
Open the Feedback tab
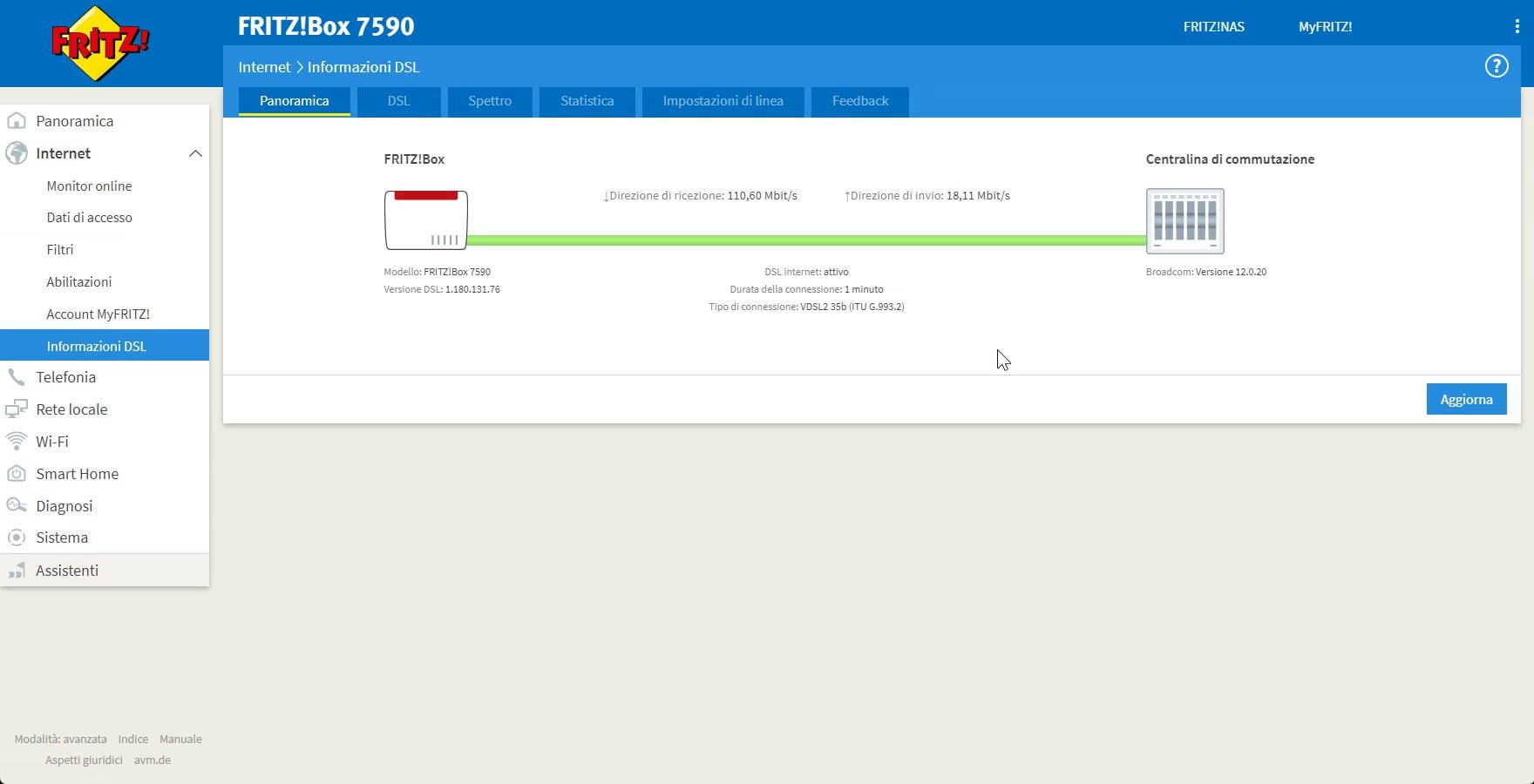(x=860, y=101)
